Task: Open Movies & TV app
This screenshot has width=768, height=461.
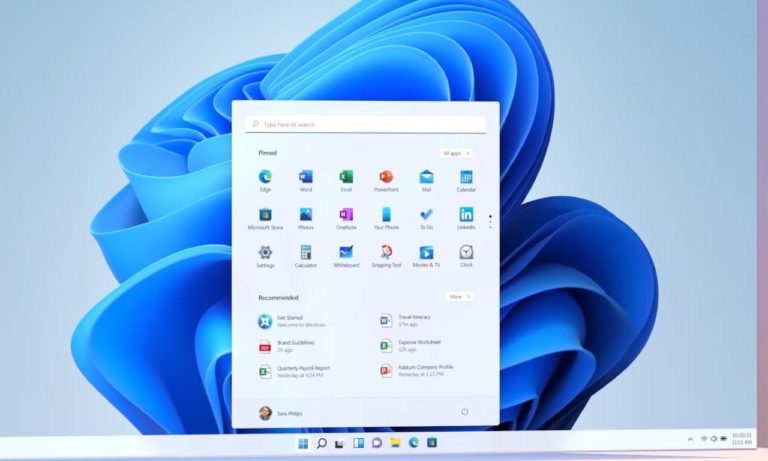Action: coord(426,257)
